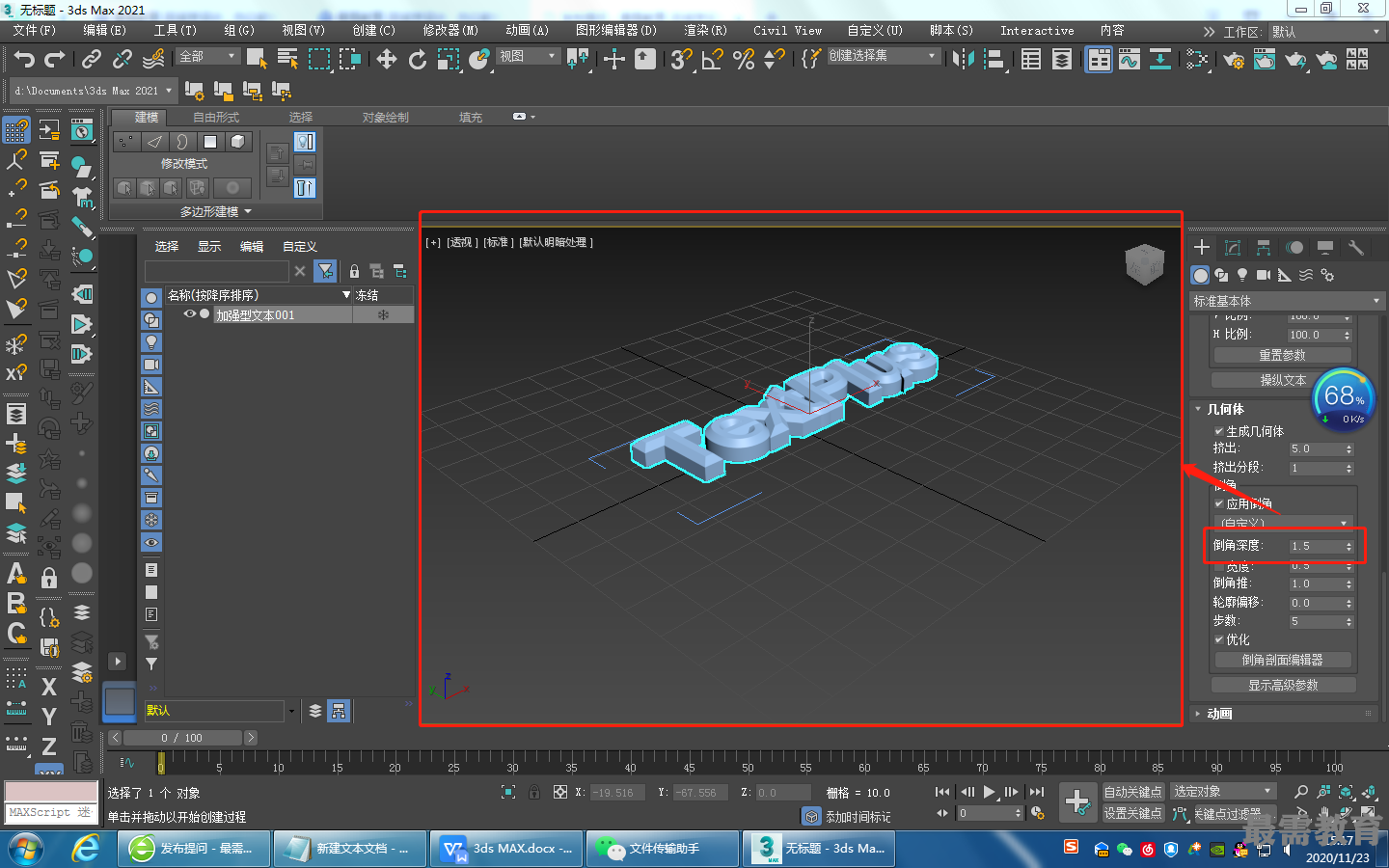Open the 标准基本体 object type dropdown

(1287, 301)
